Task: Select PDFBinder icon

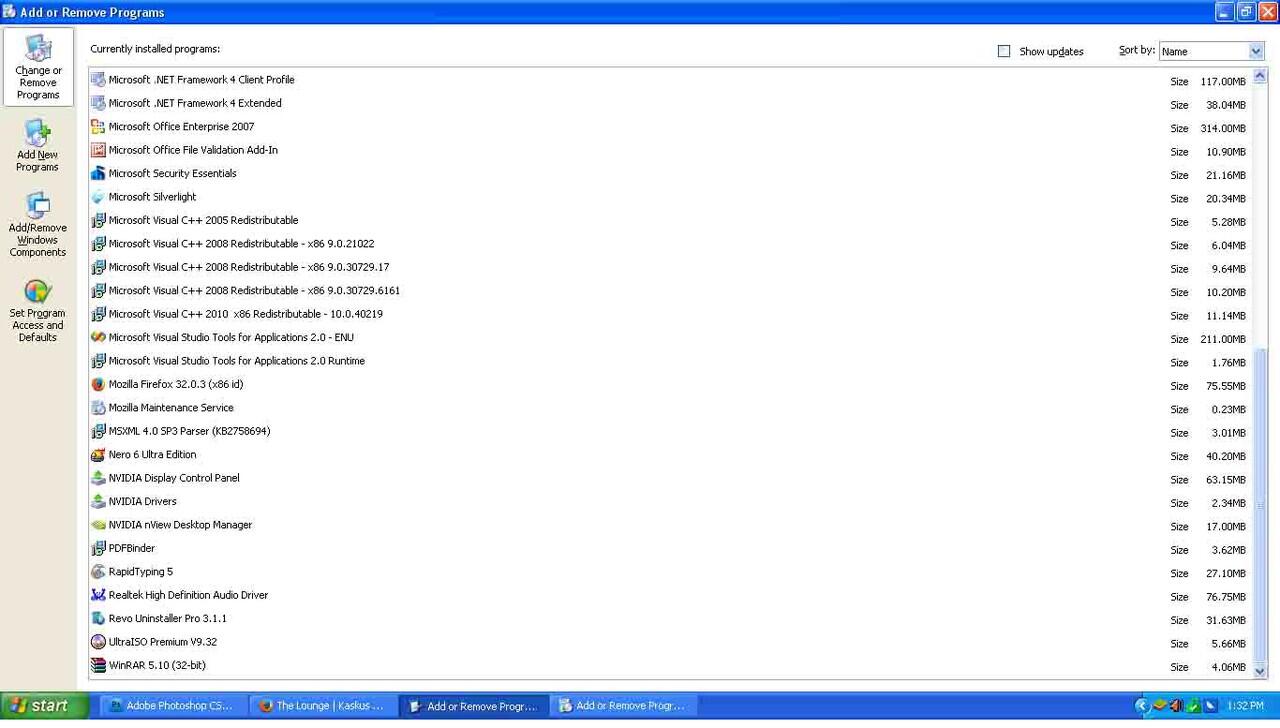Action: point(98,548)
